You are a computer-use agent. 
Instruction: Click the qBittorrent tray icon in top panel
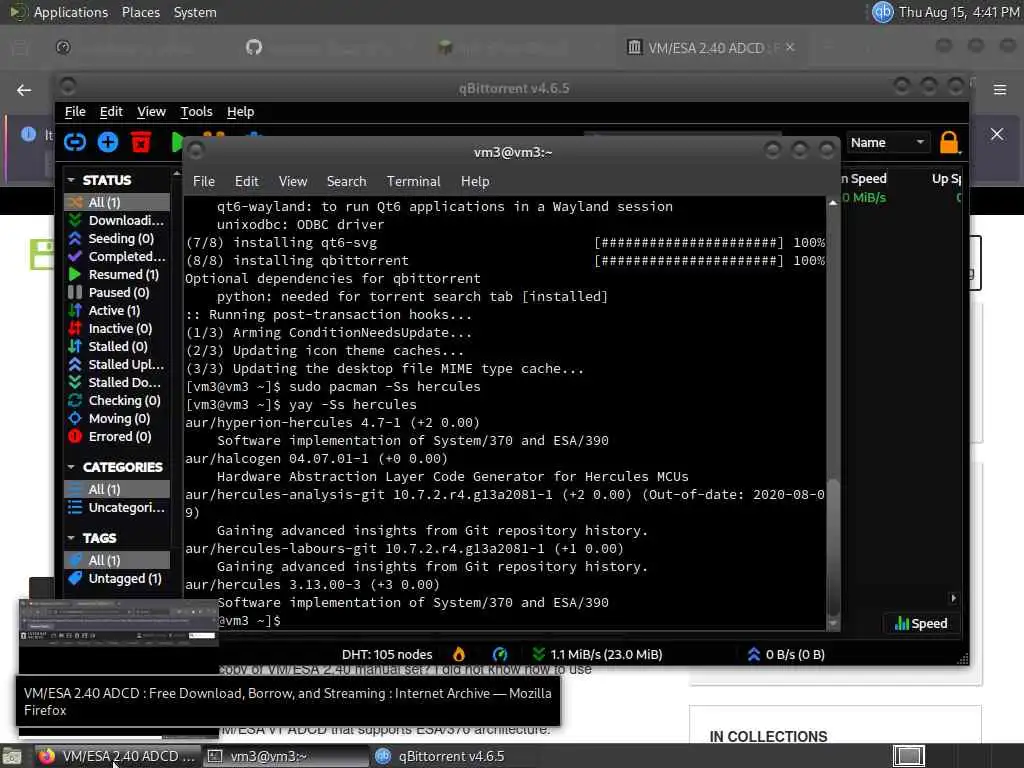click(882, 12)
